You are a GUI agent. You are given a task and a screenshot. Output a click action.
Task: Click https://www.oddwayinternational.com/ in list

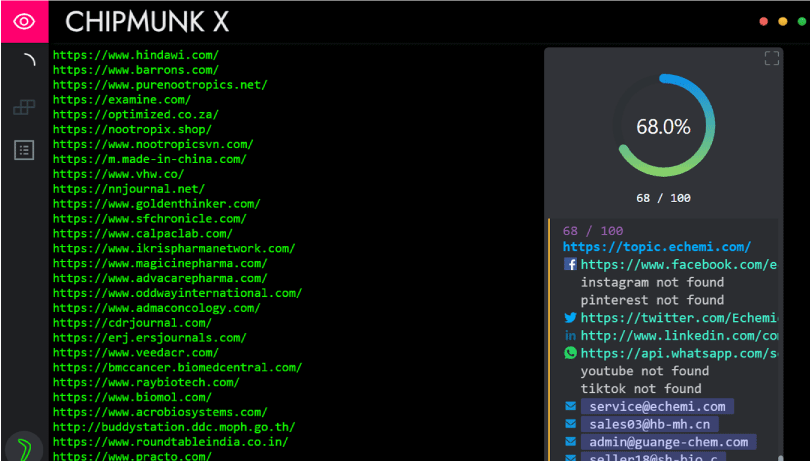point(177,294)
